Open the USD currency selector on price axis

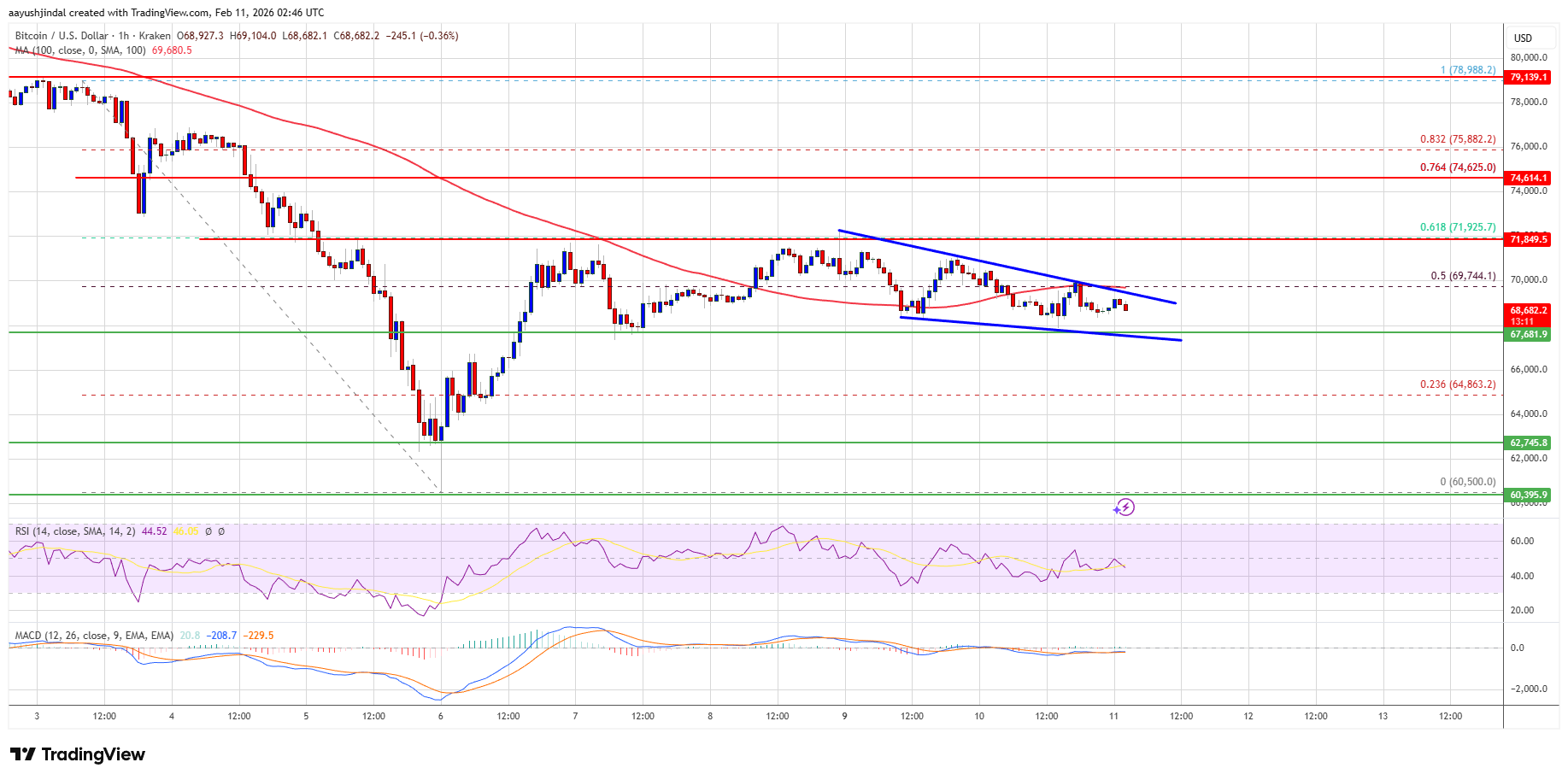click(x=1523, y=38)
